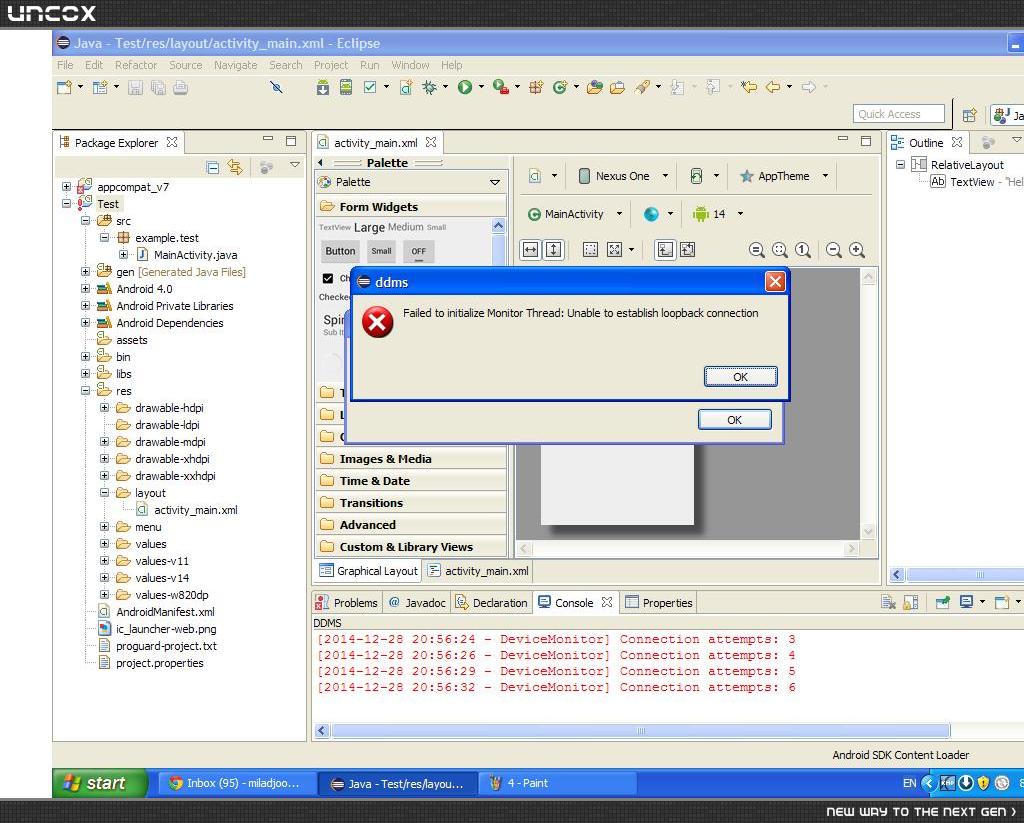Click the Save disk icon in toolbar
The width and height of the screenshot is (1024, 823).
(135, 88)
